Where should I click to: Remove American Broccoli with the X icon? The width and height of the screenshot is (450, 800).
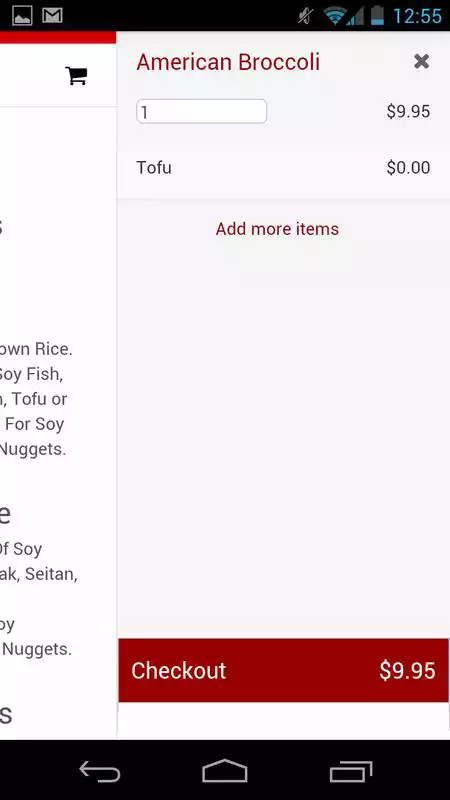tap(421, 62)
